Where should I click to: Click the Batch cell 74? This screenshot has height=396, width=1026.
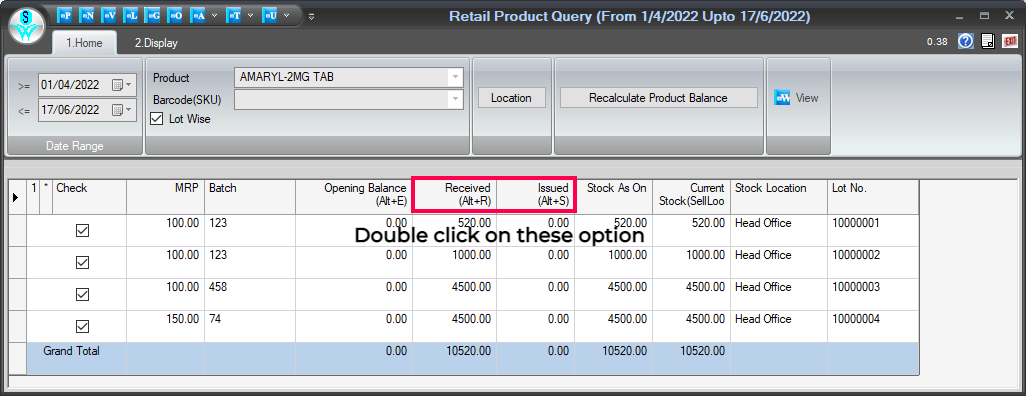tap(250, 327)
